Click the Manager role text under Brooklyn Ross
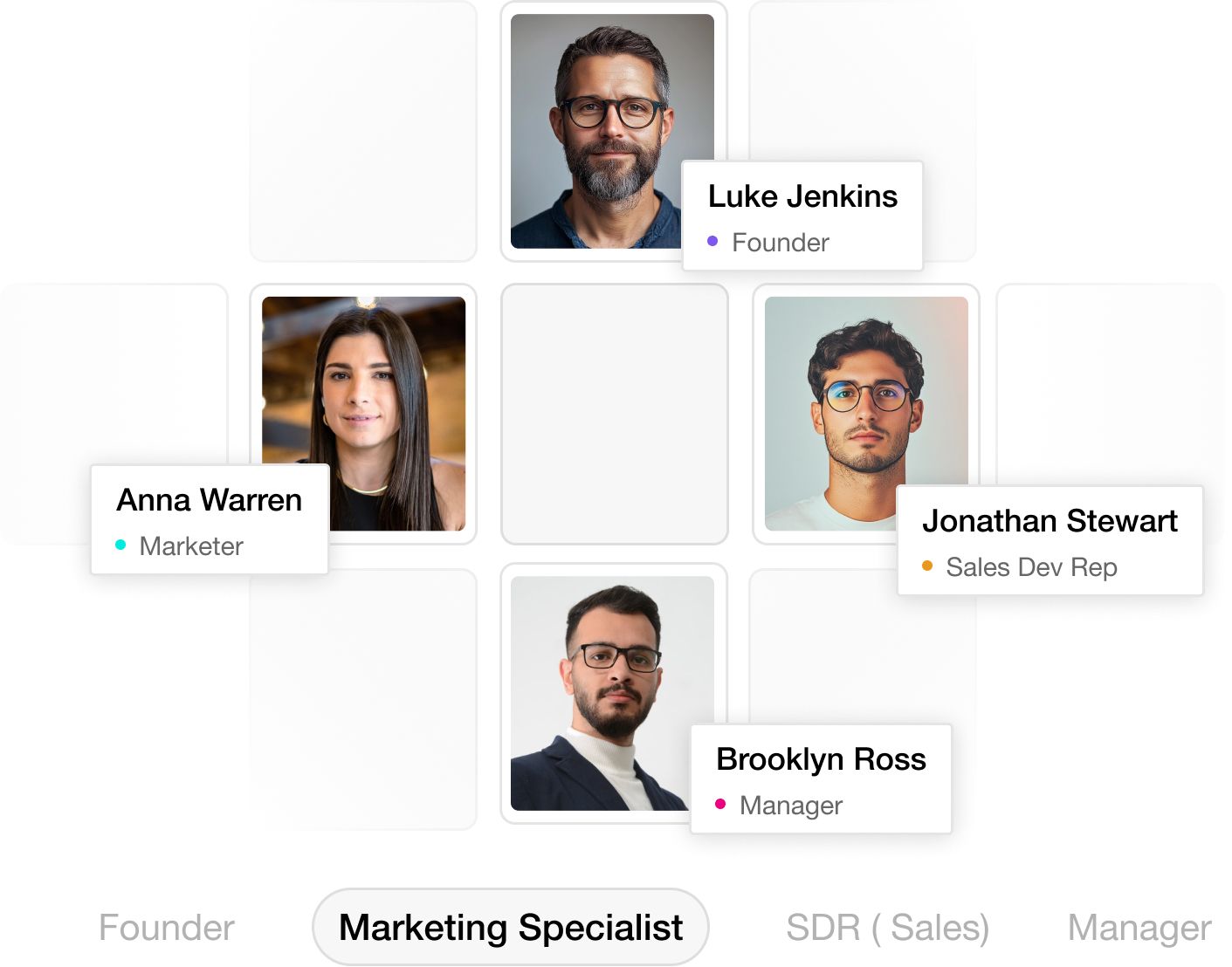Screen dimensions: 1232x967 click(791, 806)
